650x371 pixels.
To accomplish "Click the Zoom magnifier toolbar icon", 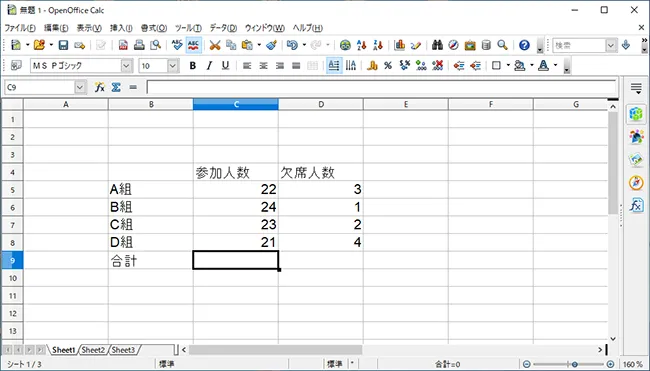I will (502, 45).
